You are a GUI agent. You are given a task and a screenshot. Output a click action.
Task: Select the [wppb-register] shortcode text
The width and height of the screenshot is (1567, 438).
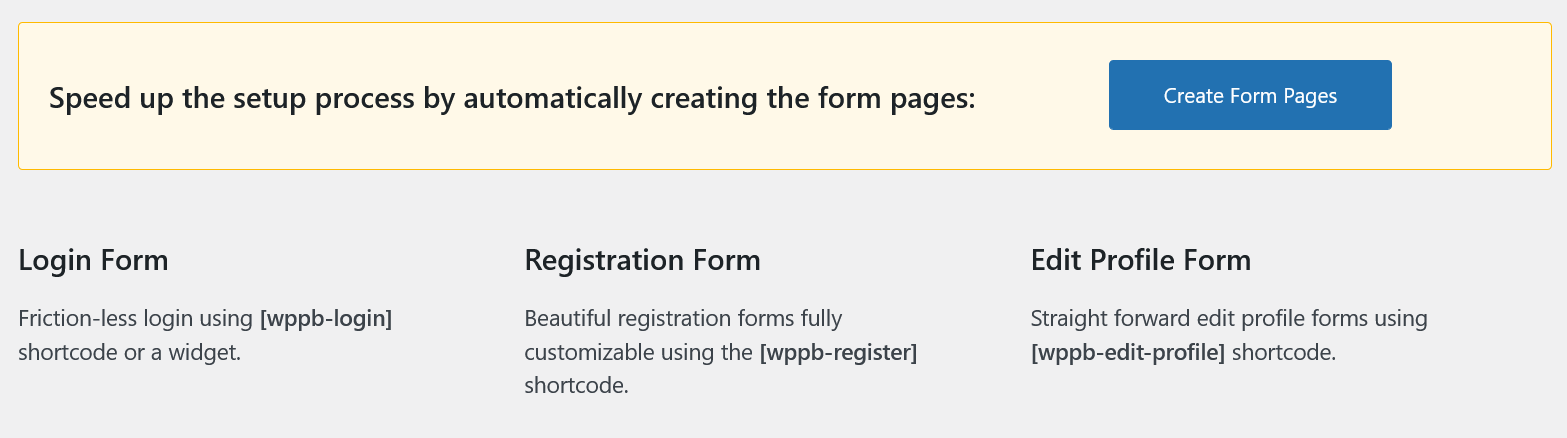pos(838,352)
